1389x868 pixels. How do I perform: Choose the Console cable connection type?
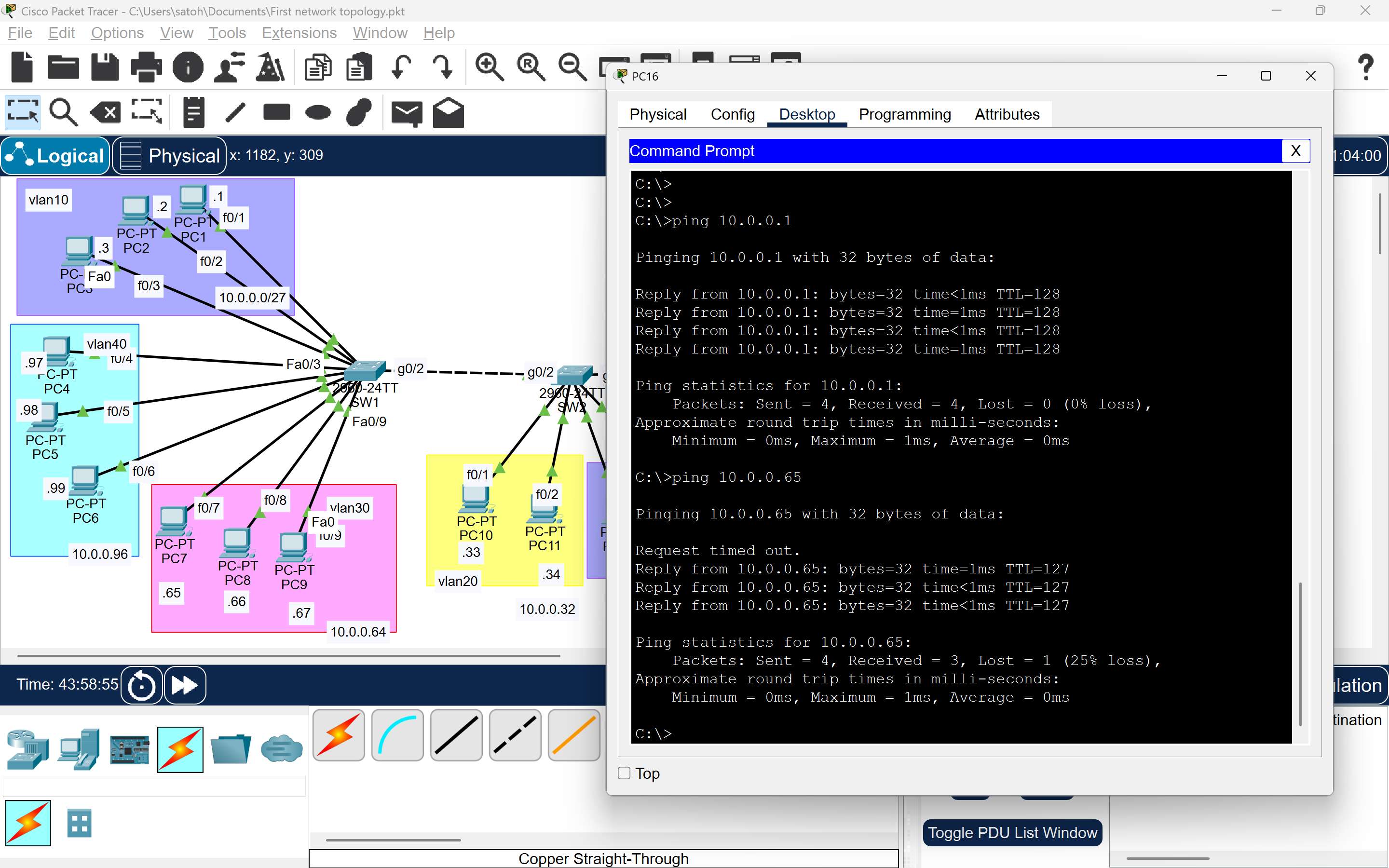point(397,735)
